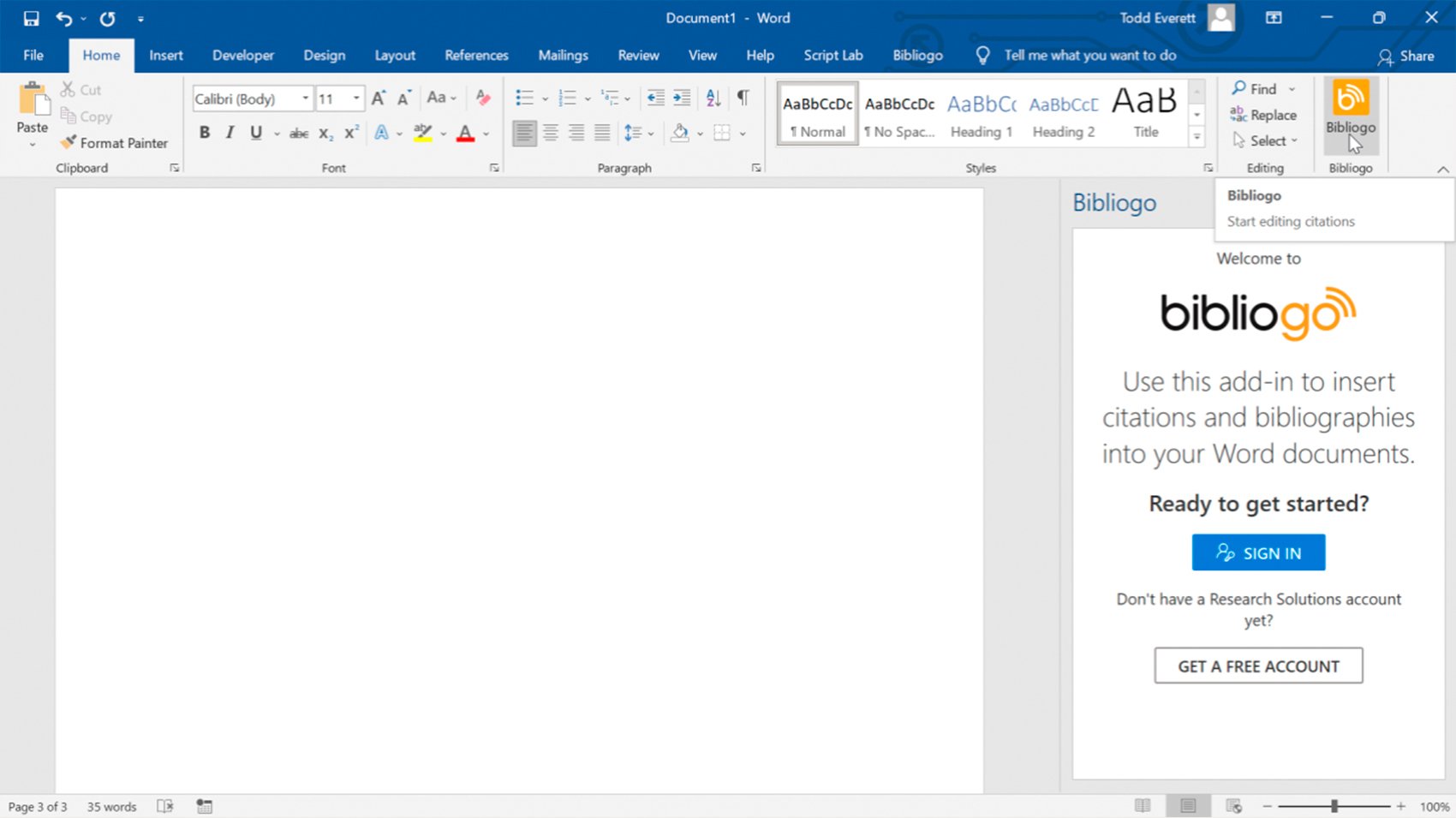Open the File tab

pos(33,56)
